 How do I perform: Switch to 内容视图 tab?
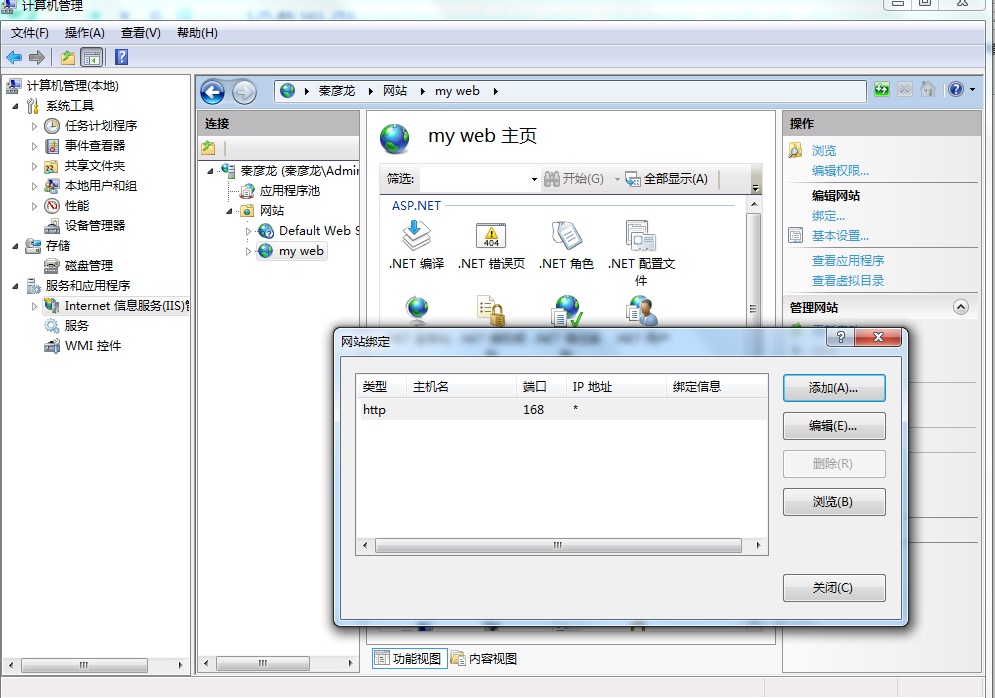click(x=484, y=659)
